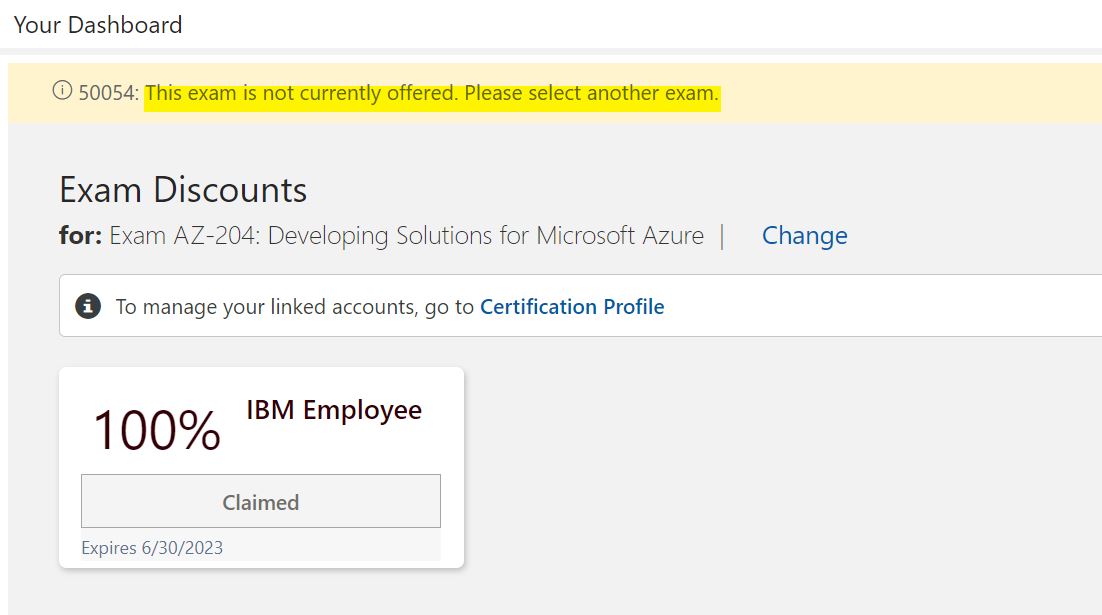Screen dimensions: 1102x615
Task: Click the Your Dashboard heading
Action: point(98,25)
